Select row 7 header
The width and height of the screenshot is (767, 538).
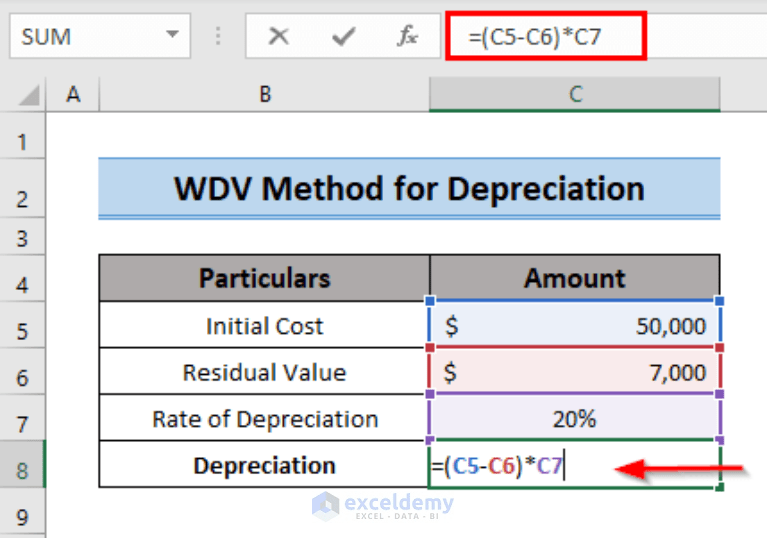[x=23, y=418]
